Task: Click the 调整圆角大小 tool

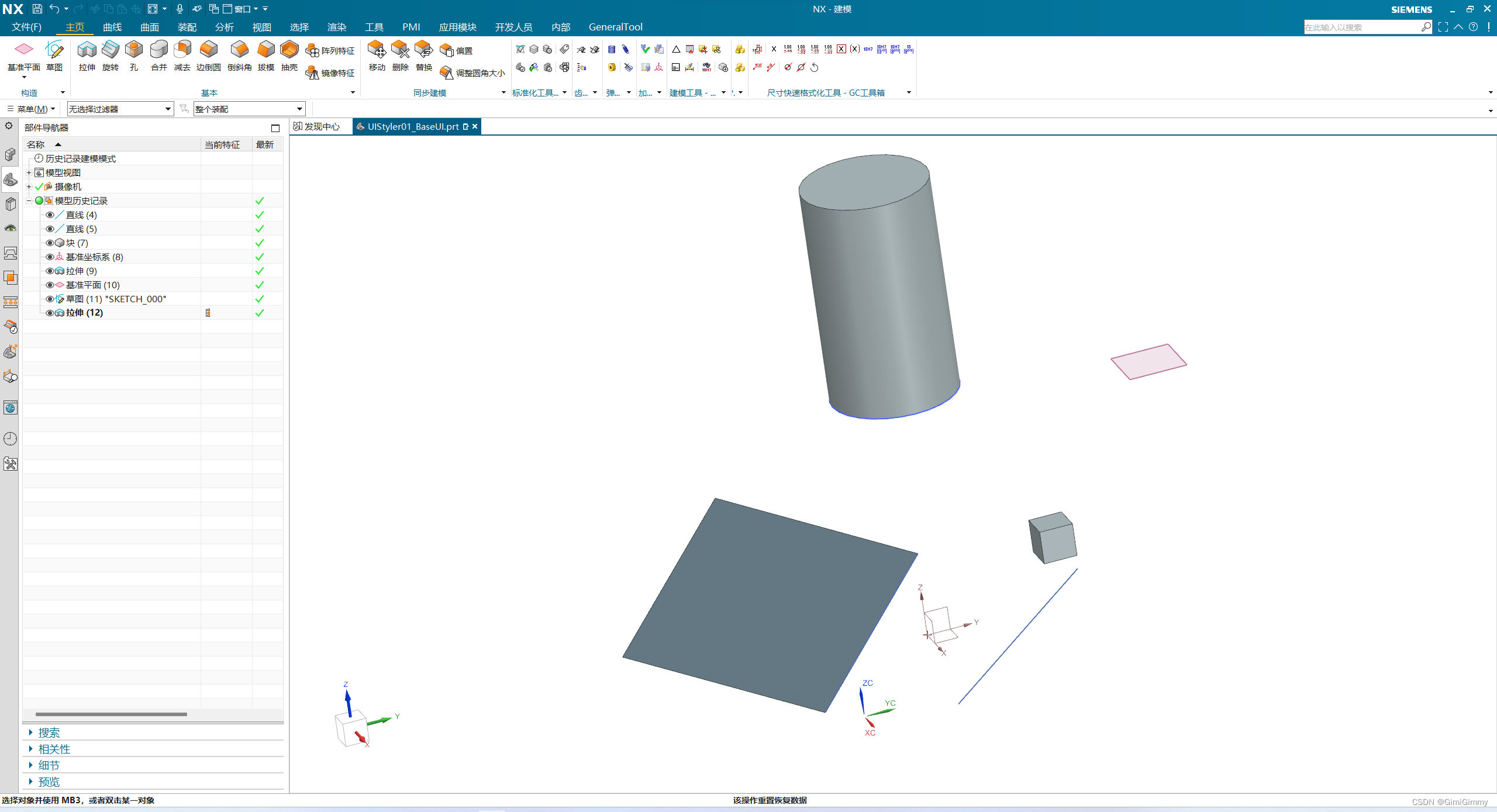Action: 472,73
